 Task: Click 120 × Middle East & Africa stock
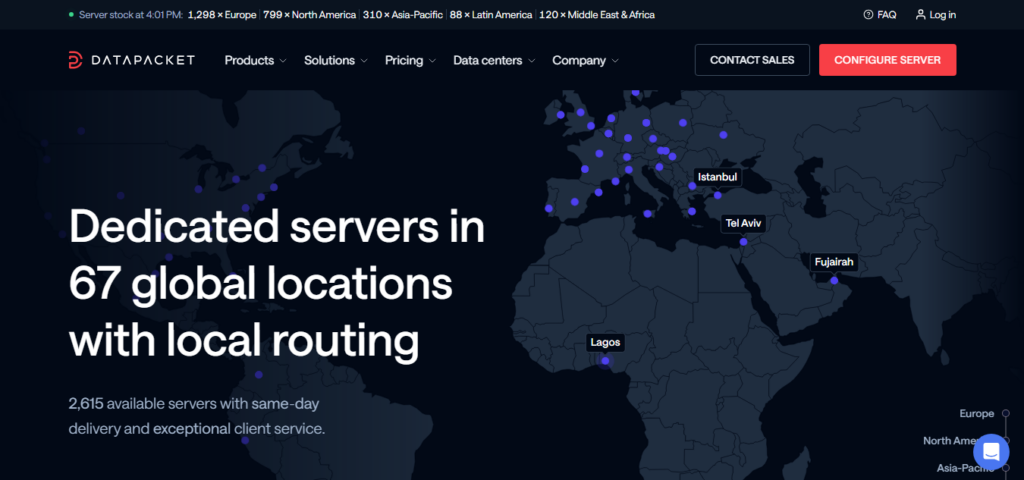597,14
